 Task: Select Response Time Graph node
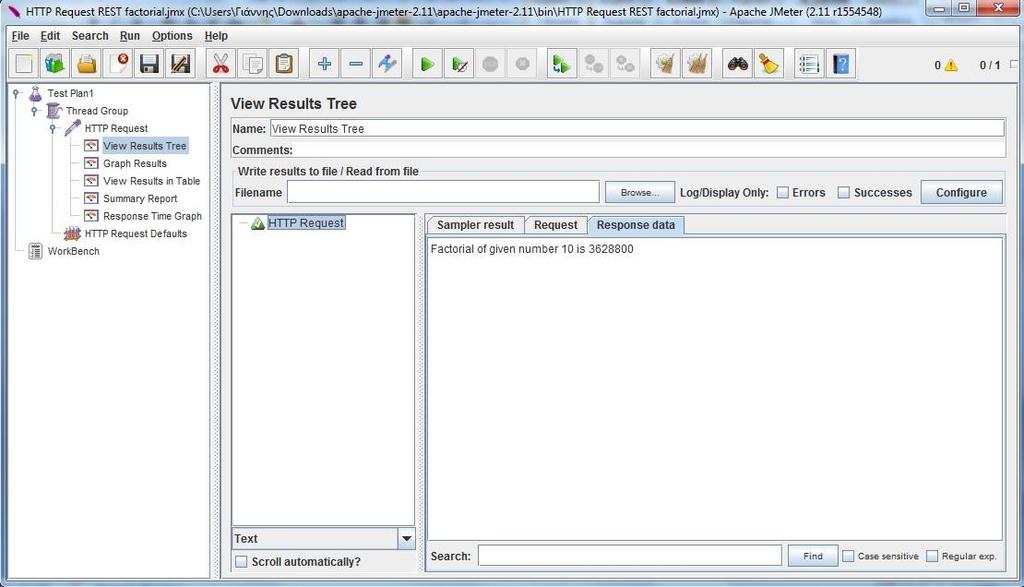[152, 216]
